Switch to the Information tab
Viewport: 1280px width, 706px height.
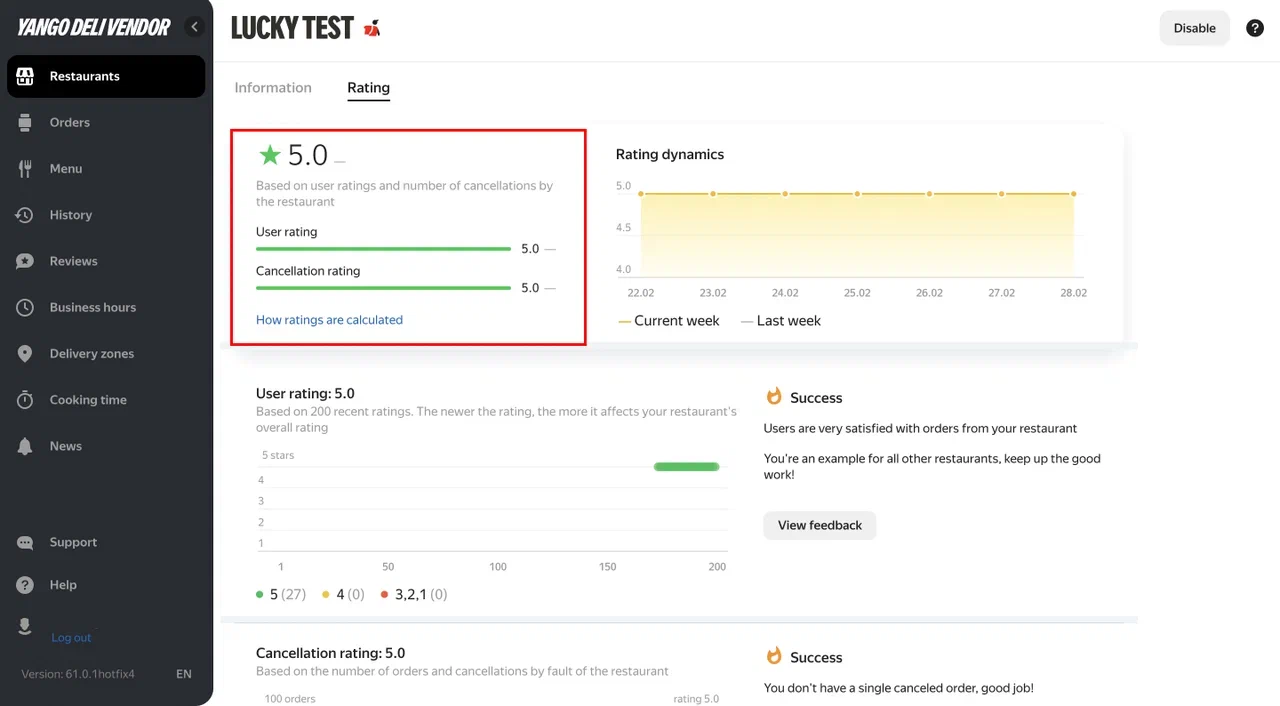pyautogui.click(x=273, y=88)
